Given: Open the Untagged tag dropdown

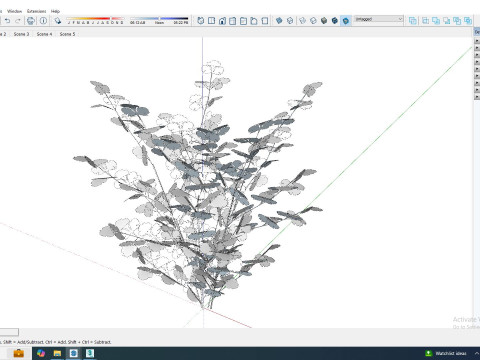Looking at the screenshot, I should click(379, 19).
